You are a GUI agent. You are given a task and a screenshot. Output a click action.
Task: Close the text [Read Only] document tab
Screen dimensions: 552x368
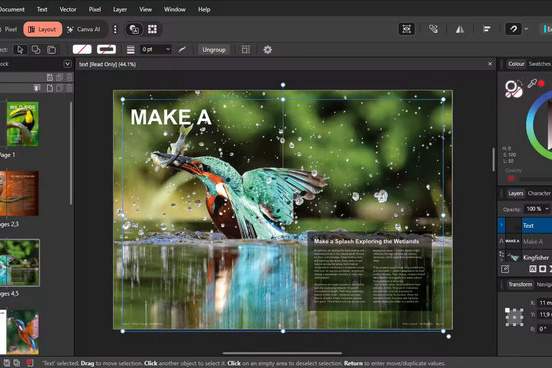pyautogui.click(x=490, y=64)
